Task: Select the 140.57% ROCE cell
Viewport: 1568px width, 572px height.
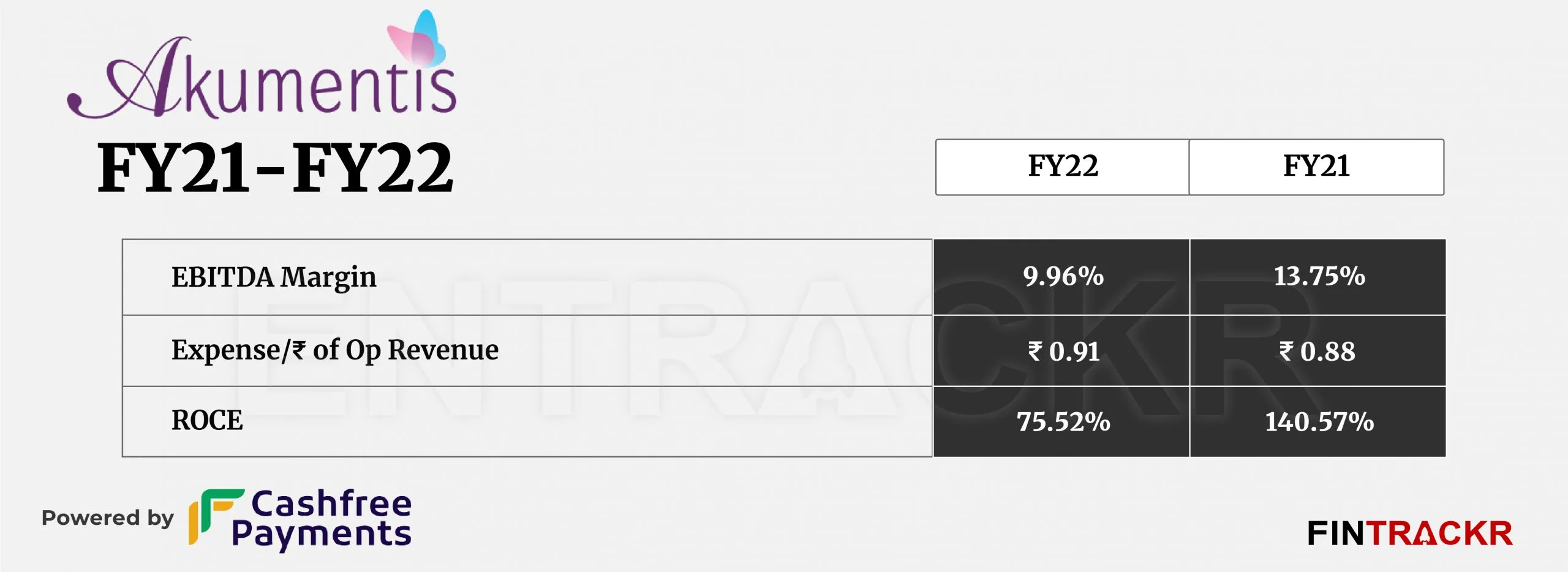Action: [1318, 422]
